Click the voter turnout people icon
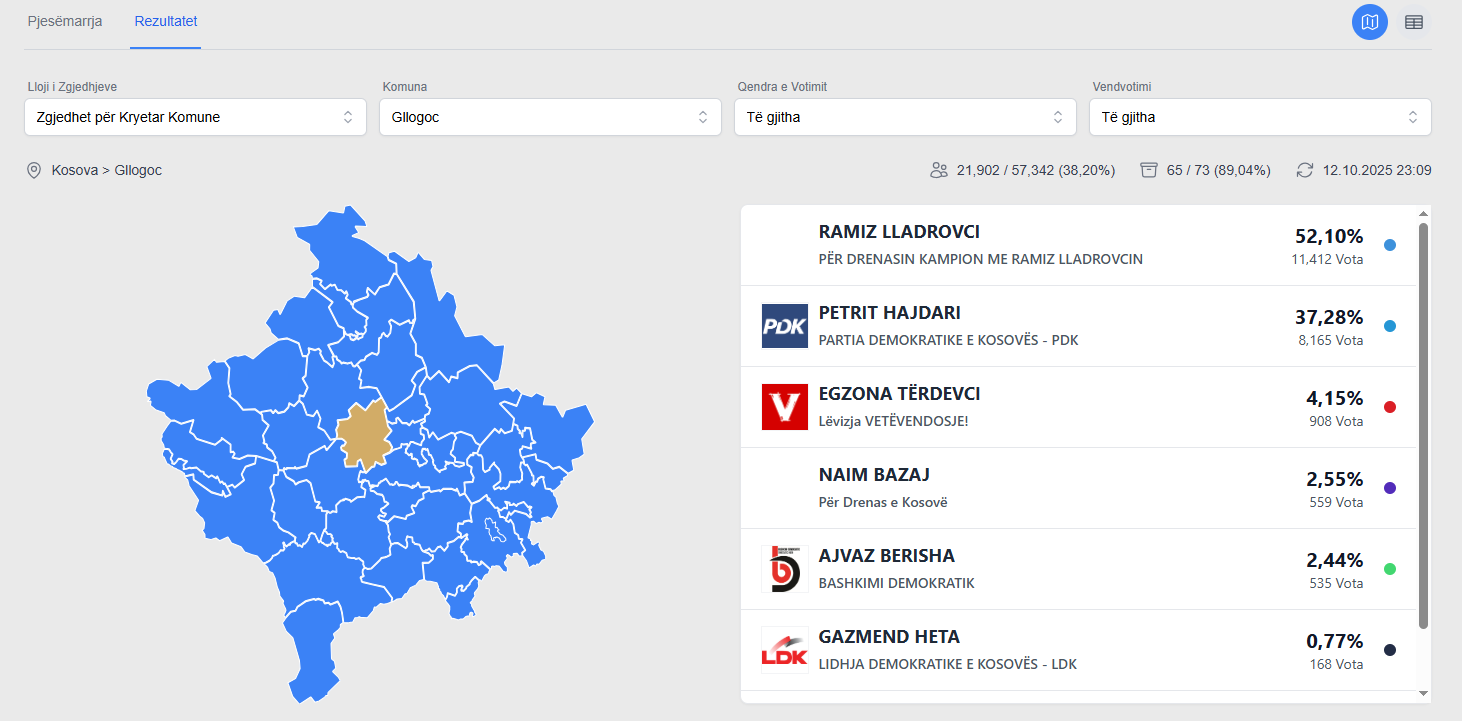1462x721 pixels. point(938,170)
